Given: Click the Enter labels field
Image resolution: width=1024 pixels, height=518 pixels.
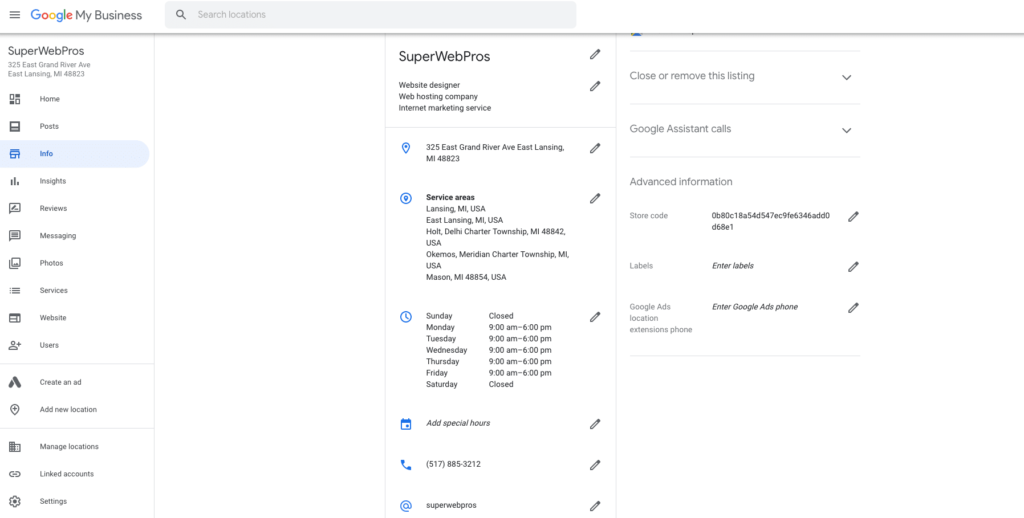Looking at the screenshot, I should pyautogui.click(x=733, y=266).
